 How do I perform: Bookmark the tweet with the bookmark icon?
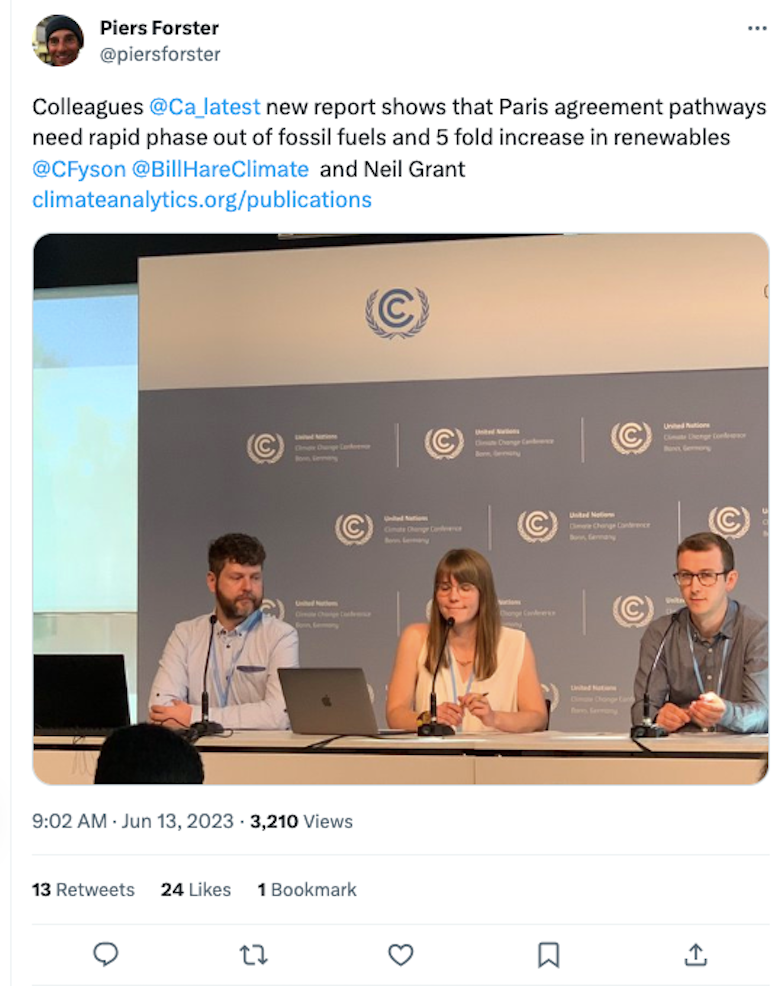(549, 955)
